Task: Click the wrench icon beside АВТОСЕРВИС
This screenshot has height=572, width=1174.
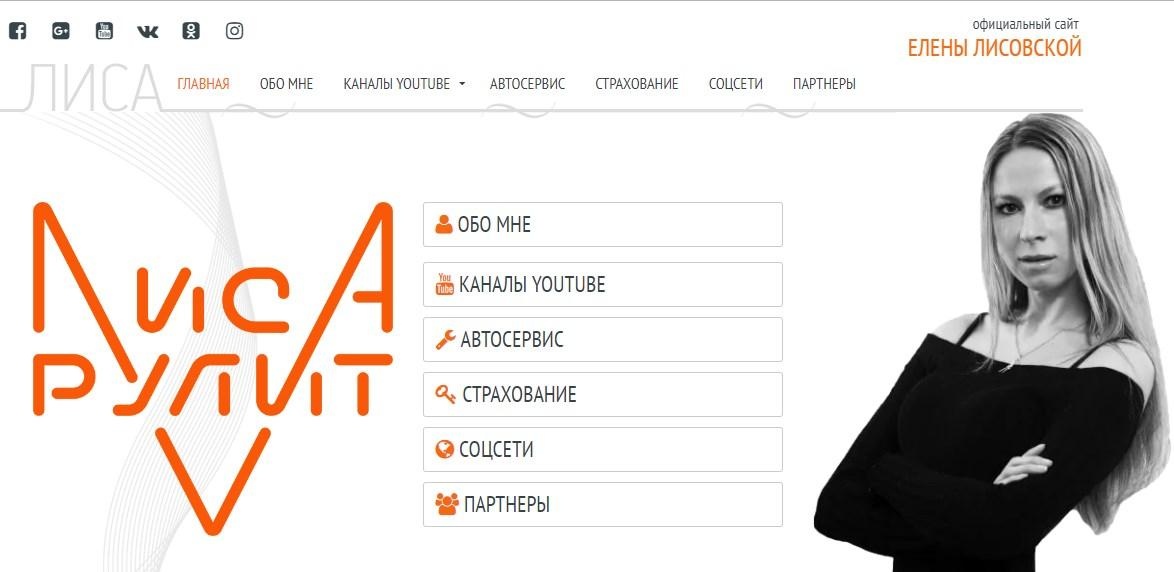Action: (445, 340)
